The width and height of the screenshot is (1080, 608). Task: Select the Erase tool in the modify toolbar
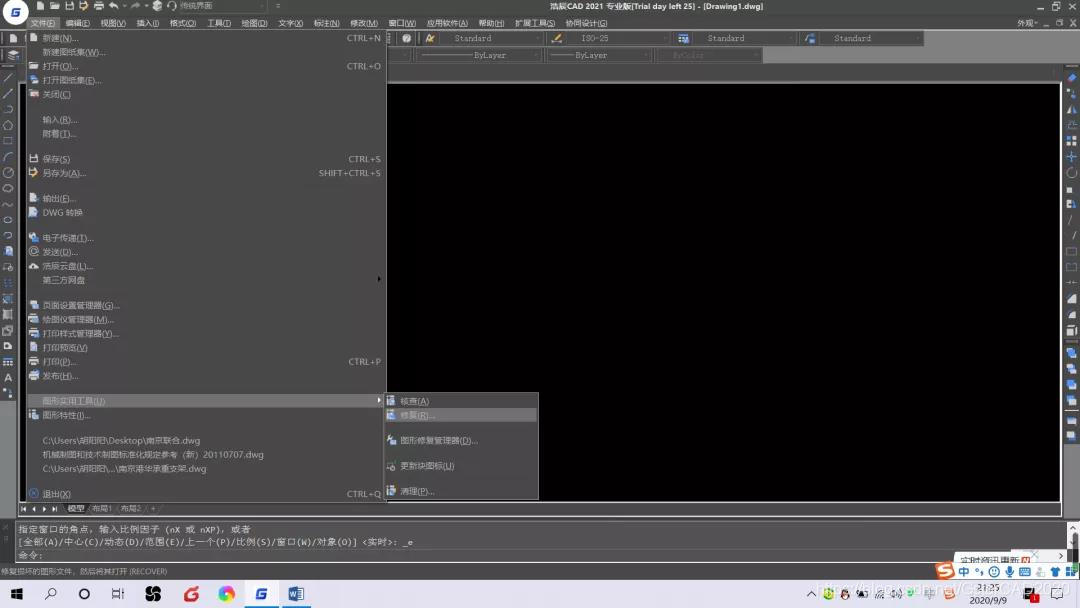1071,78
